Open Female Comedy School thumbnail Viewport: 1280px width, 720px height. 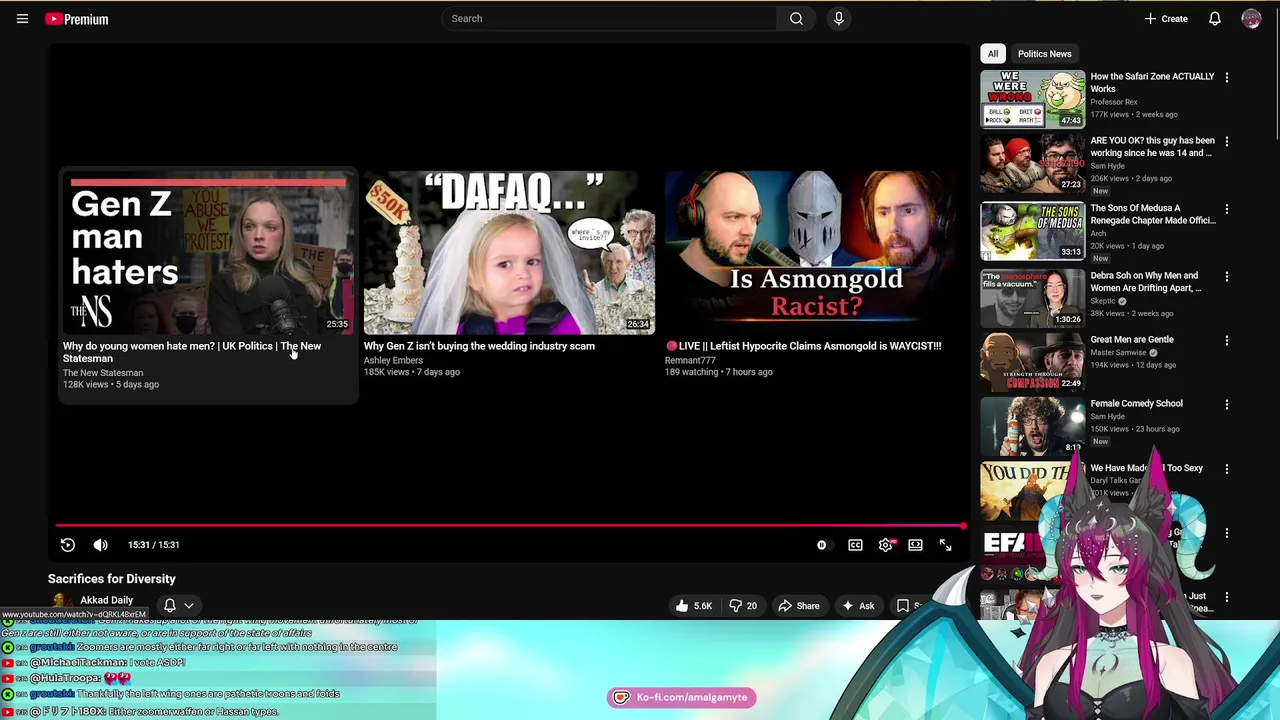(x=1032, y=425)
